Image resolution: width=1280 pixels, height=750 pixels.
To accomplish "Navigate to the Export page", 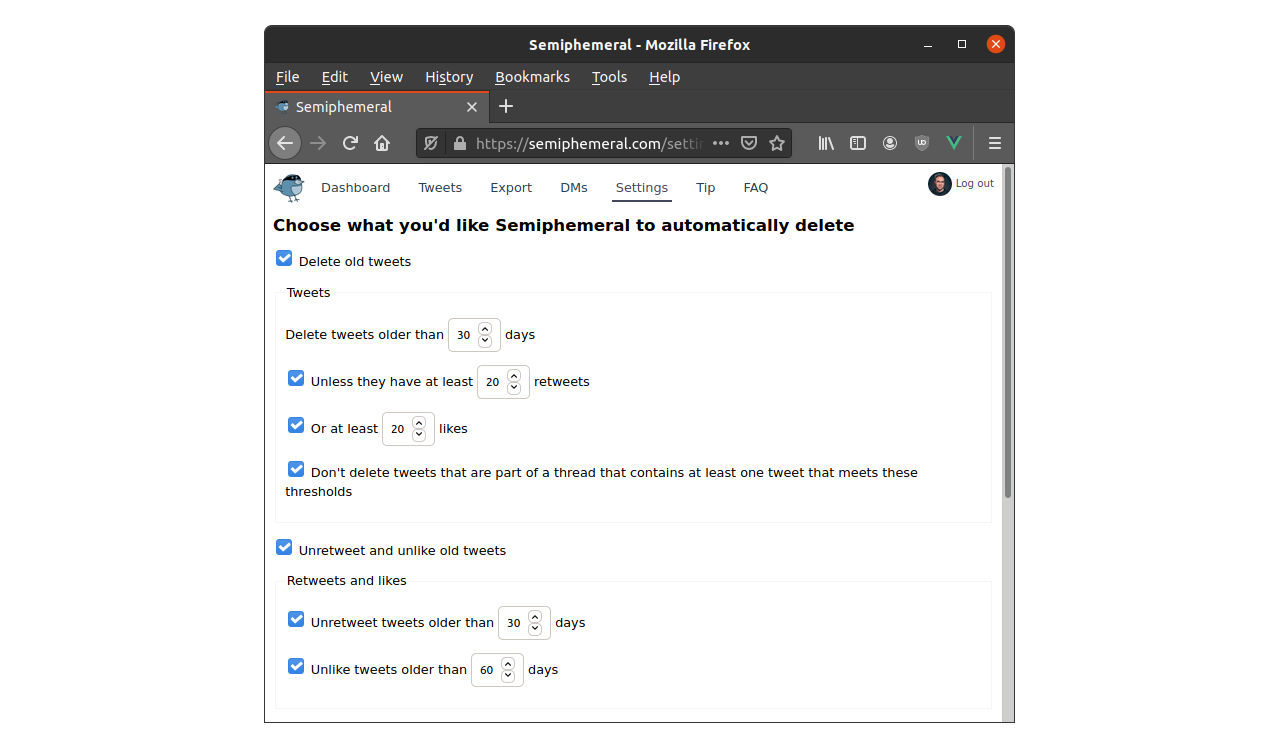I will click(x=511, y=187).
